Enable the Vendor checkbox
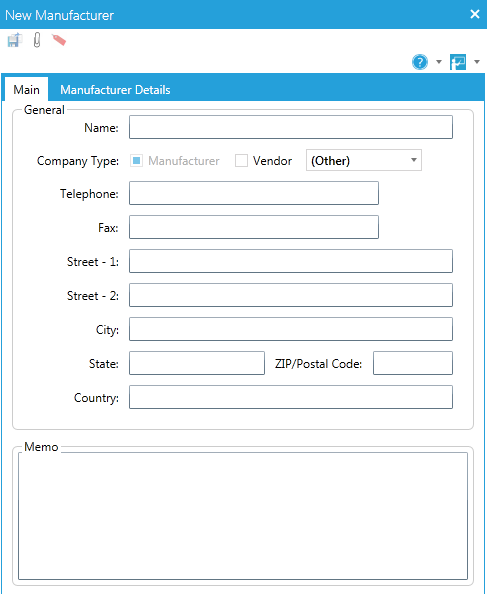This screenshot has height=594, width=487. [x=241, y=161]
